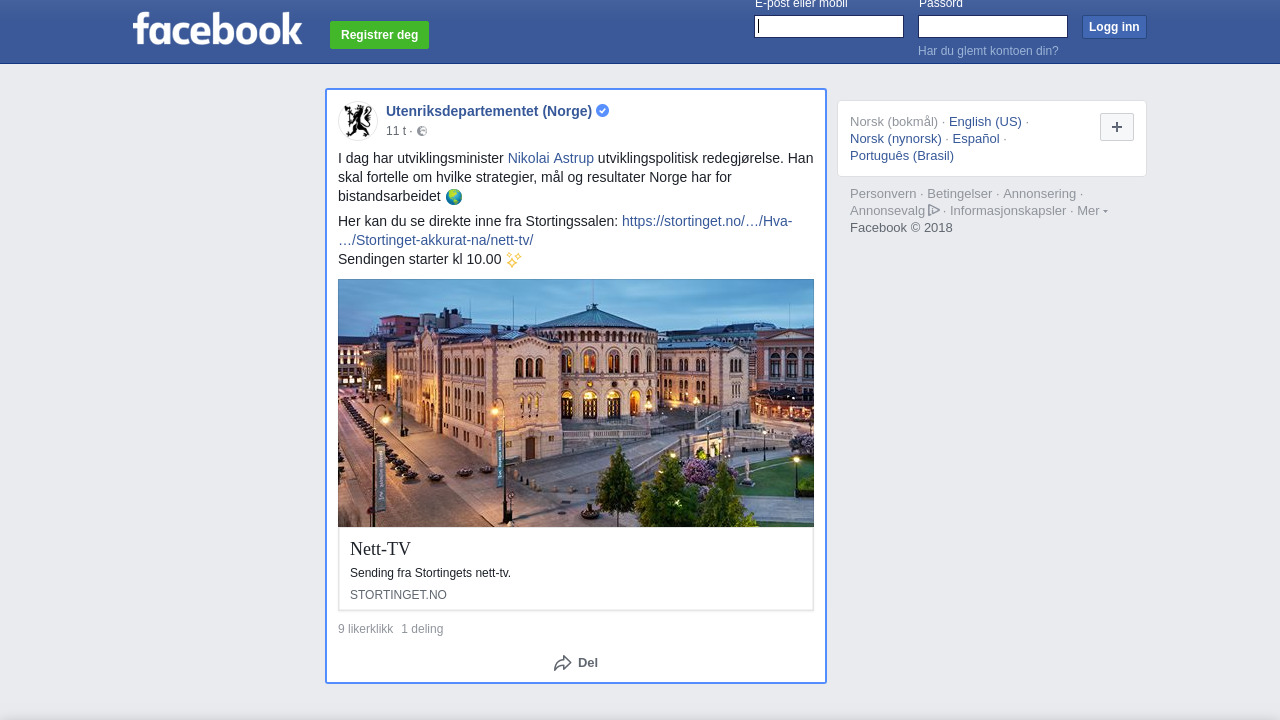1280x720 pixels.
Task: Expand the Mer footer dropdown
Action: coord(1092,210)
